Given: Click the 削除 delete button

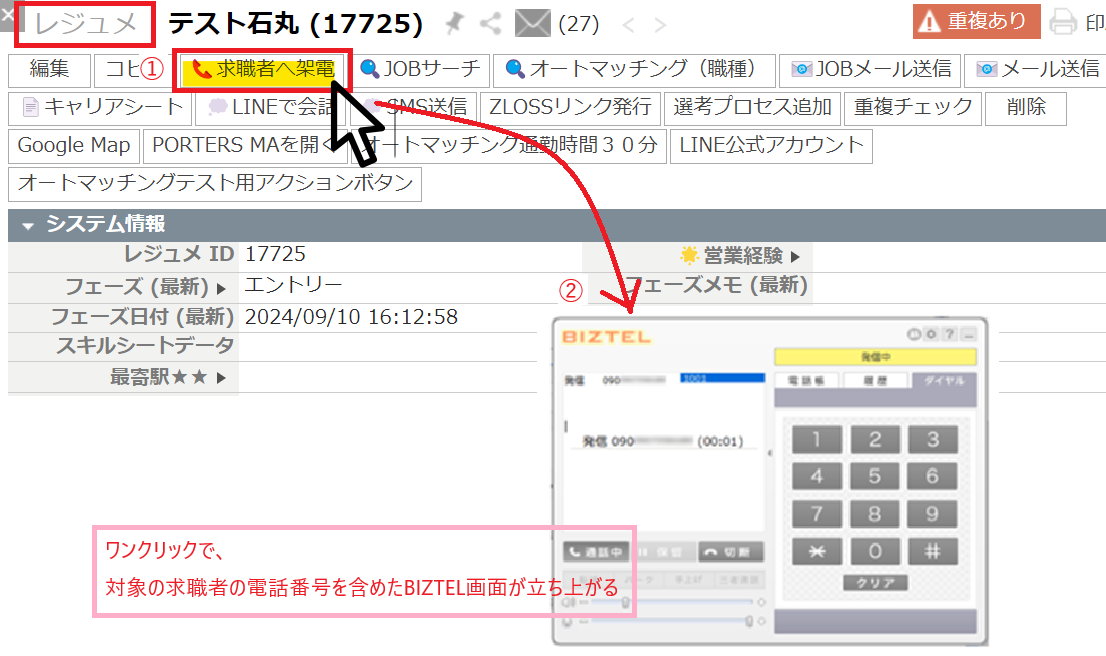Looking at the screenshot, I should coord(1026,107).
